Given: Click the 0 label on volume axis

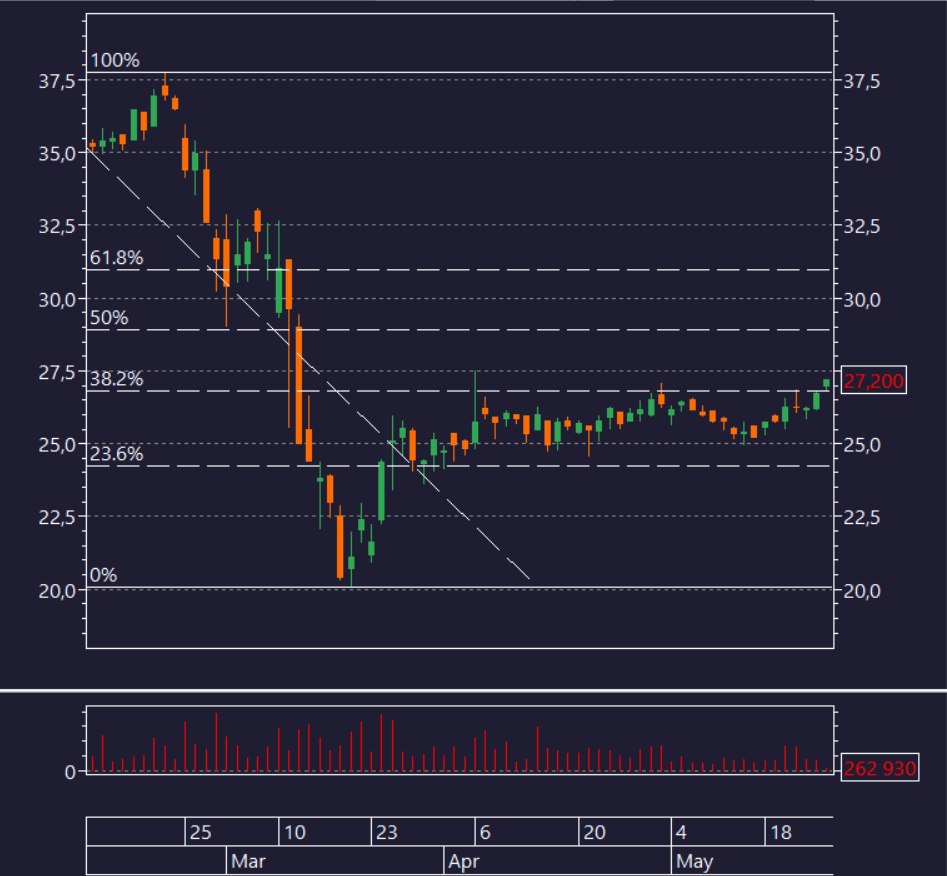Looking at the screenshot, I should [x=70, y=772].
